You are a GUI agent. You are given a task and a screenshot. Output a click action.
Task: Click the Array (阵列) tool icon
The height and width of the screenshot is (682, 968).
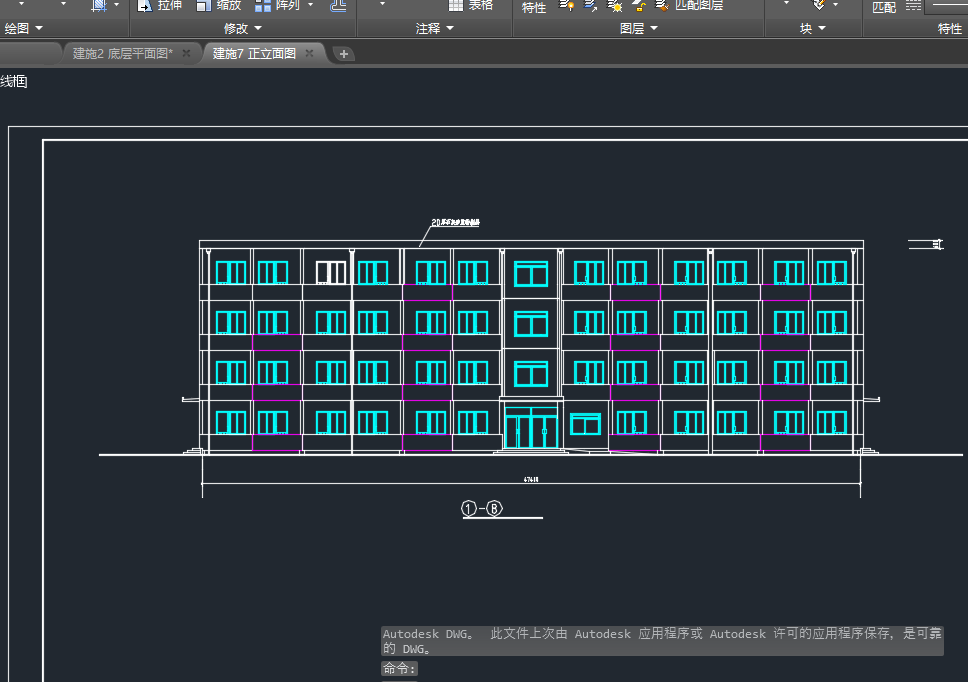pyautogui.click(x=263, y=5)
